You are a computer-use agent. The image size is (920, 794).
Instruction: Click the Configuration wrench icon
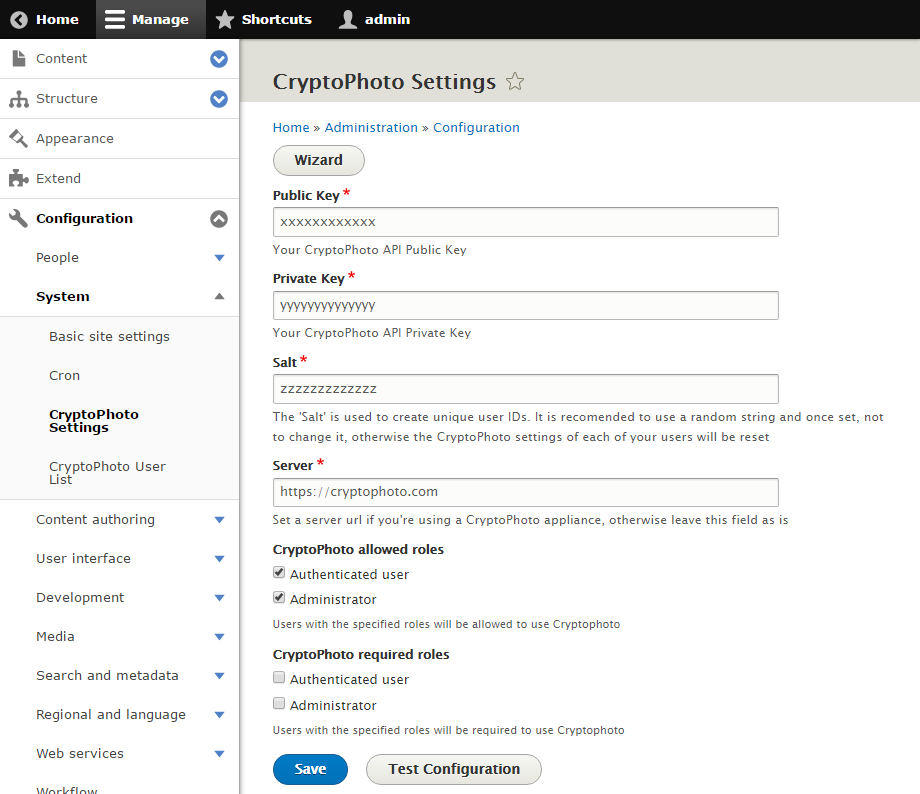(19, 218)
